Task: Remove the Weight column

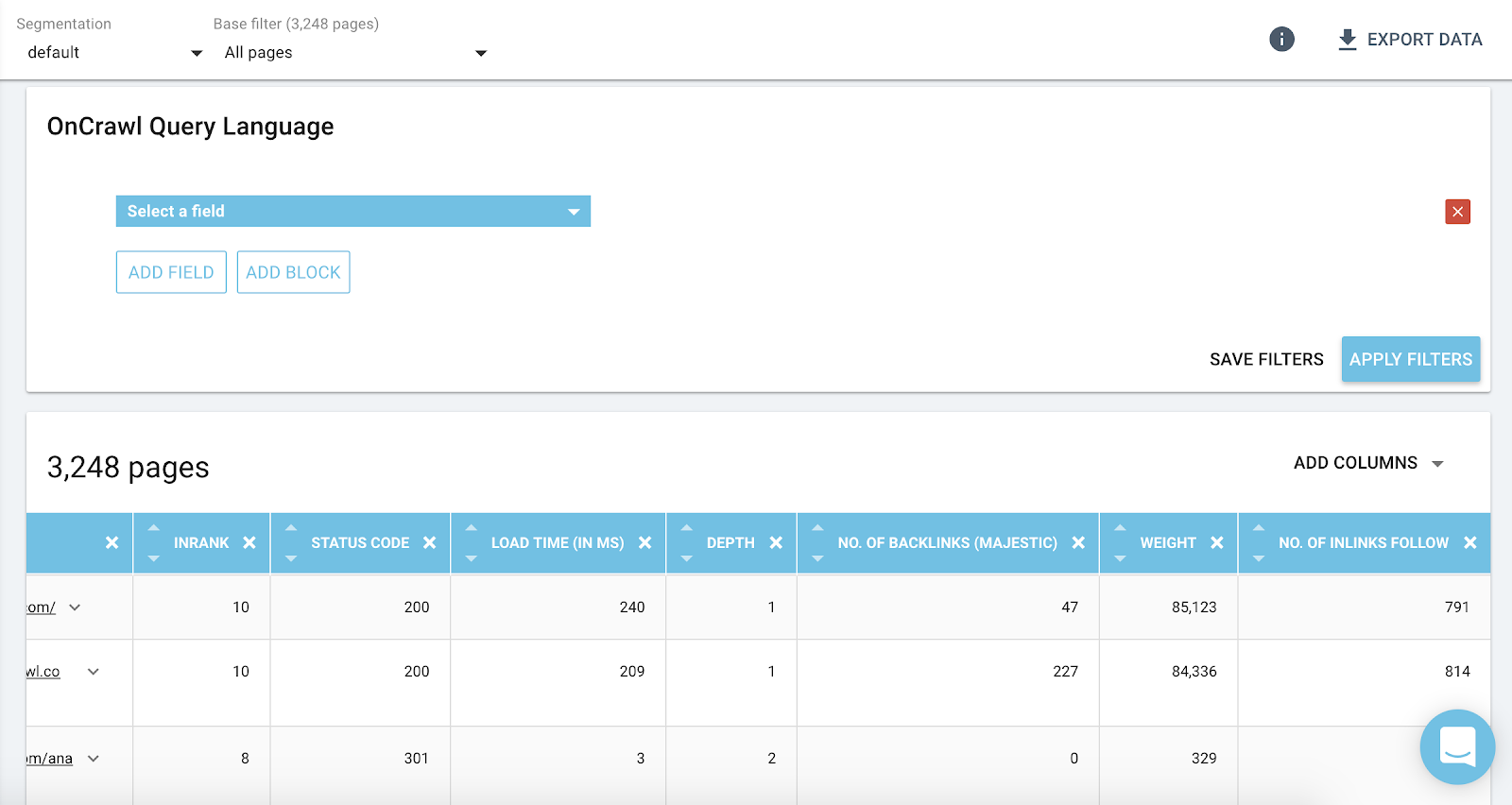Action: [x=1217, y=542]
